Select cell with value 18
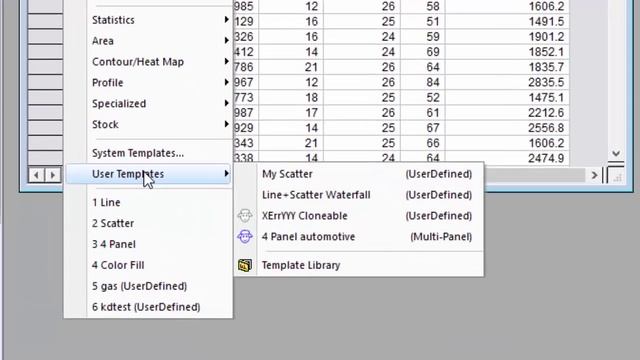 pyautogui.click(x=291, y=98)
